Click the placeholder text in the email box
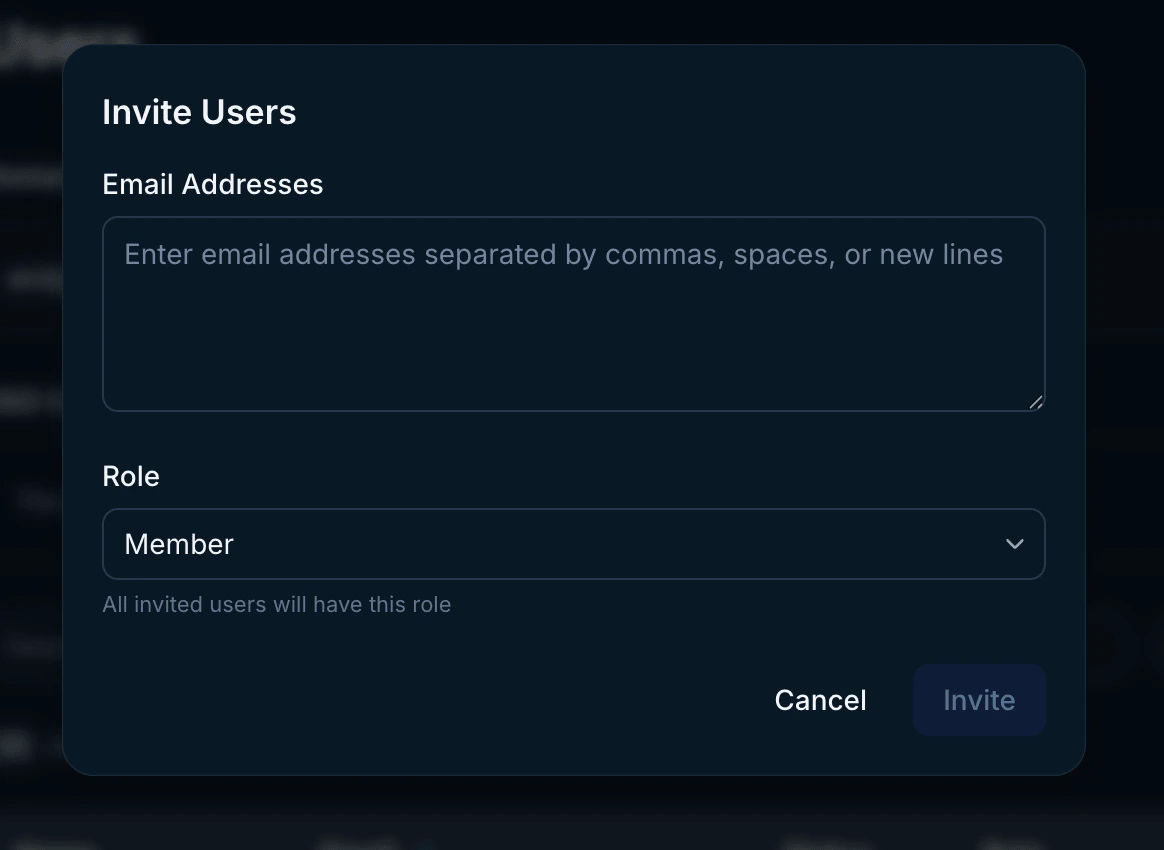Image resolution: width=1164 pixels, height=850 pixels. pos(562,255)
